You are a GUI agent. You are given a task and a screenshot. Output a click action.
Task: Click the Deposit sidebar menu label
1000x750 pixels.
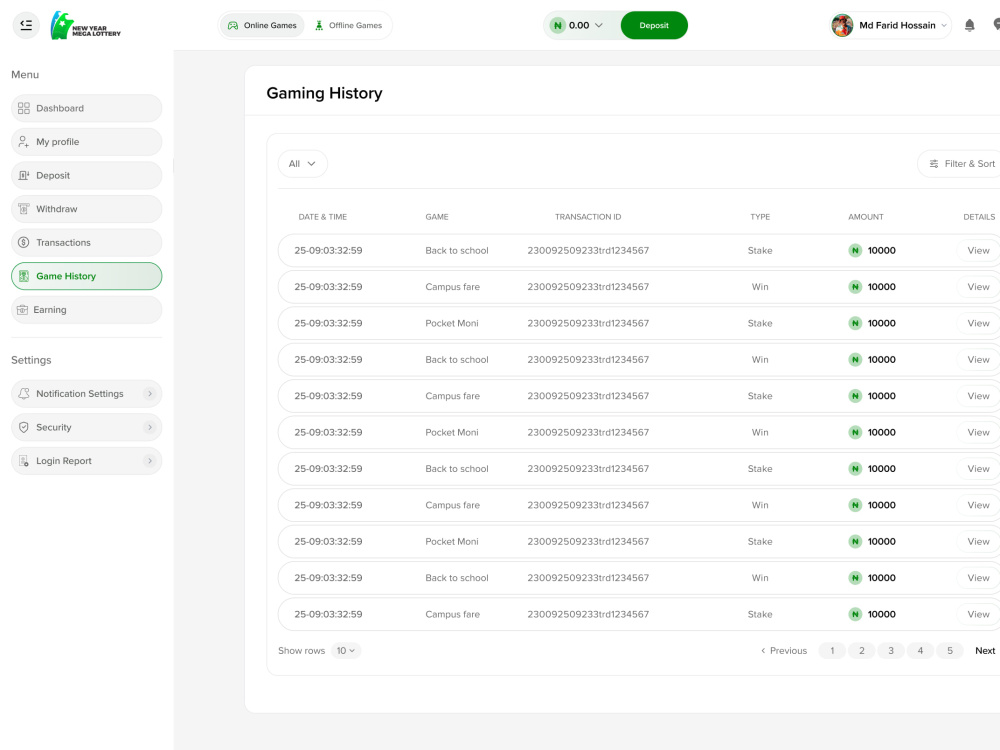pos(53,175)
